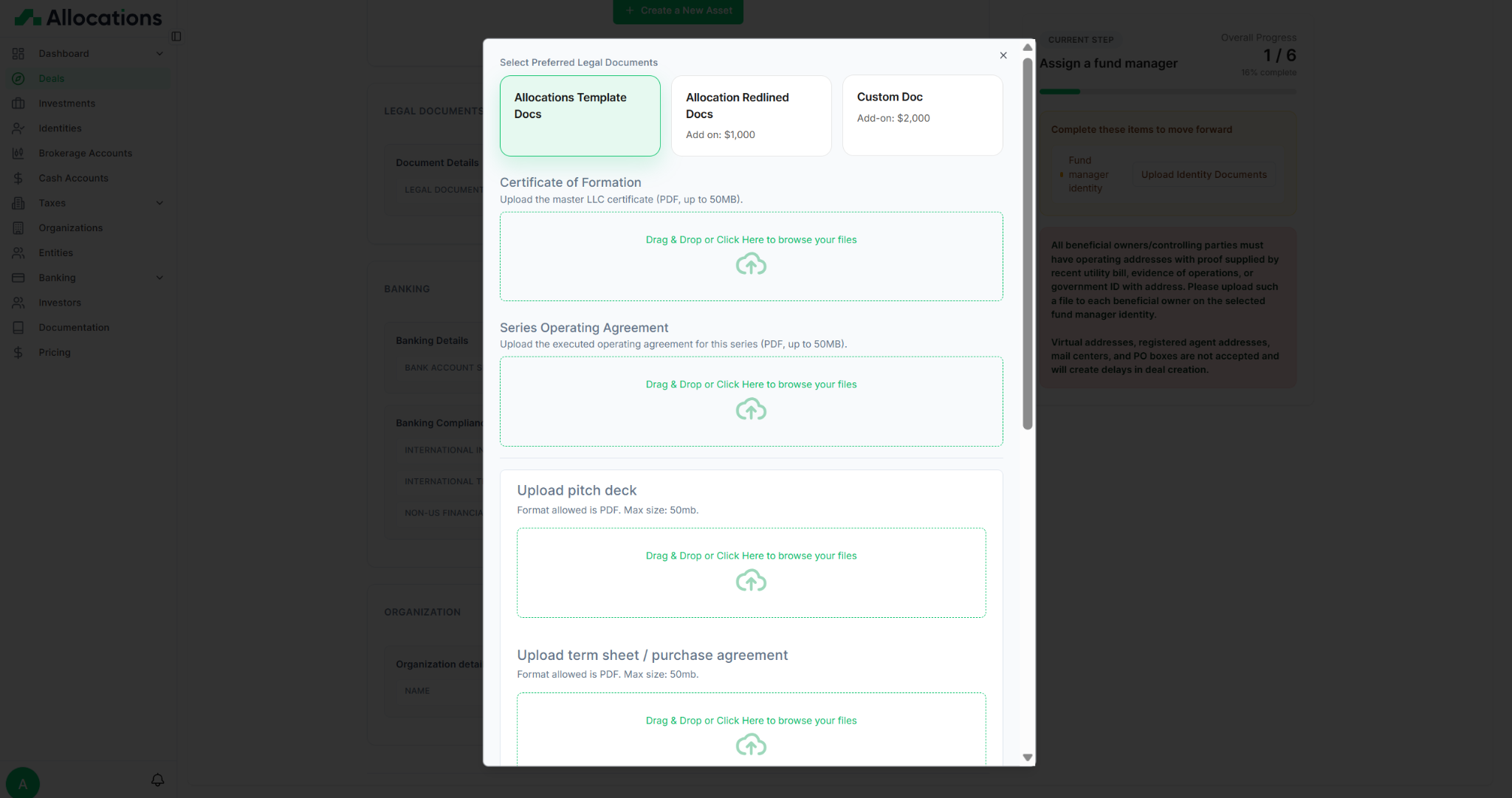Click the modal's vertical scrollbar thumb
1512x798 pixels.
pos(1027,244)
